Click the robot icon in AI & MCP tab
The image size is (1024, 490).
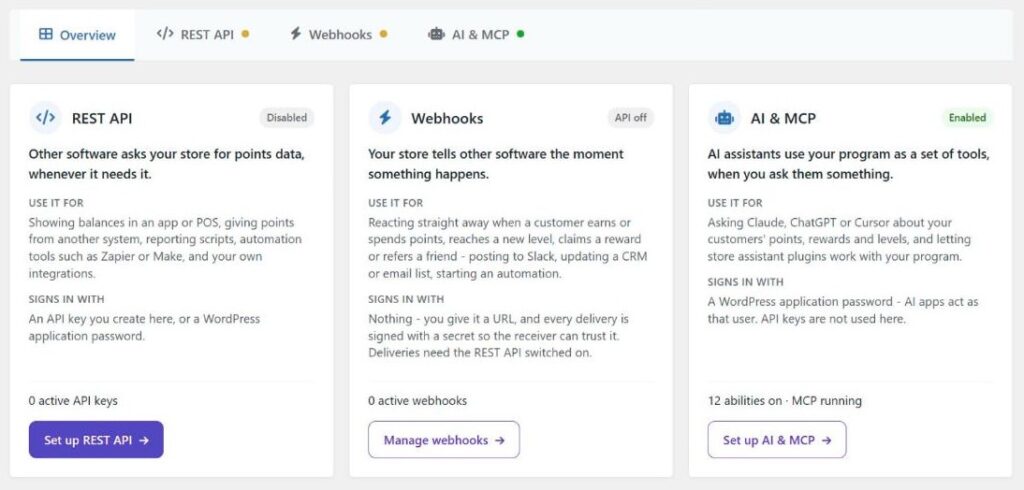pos(436,34)
